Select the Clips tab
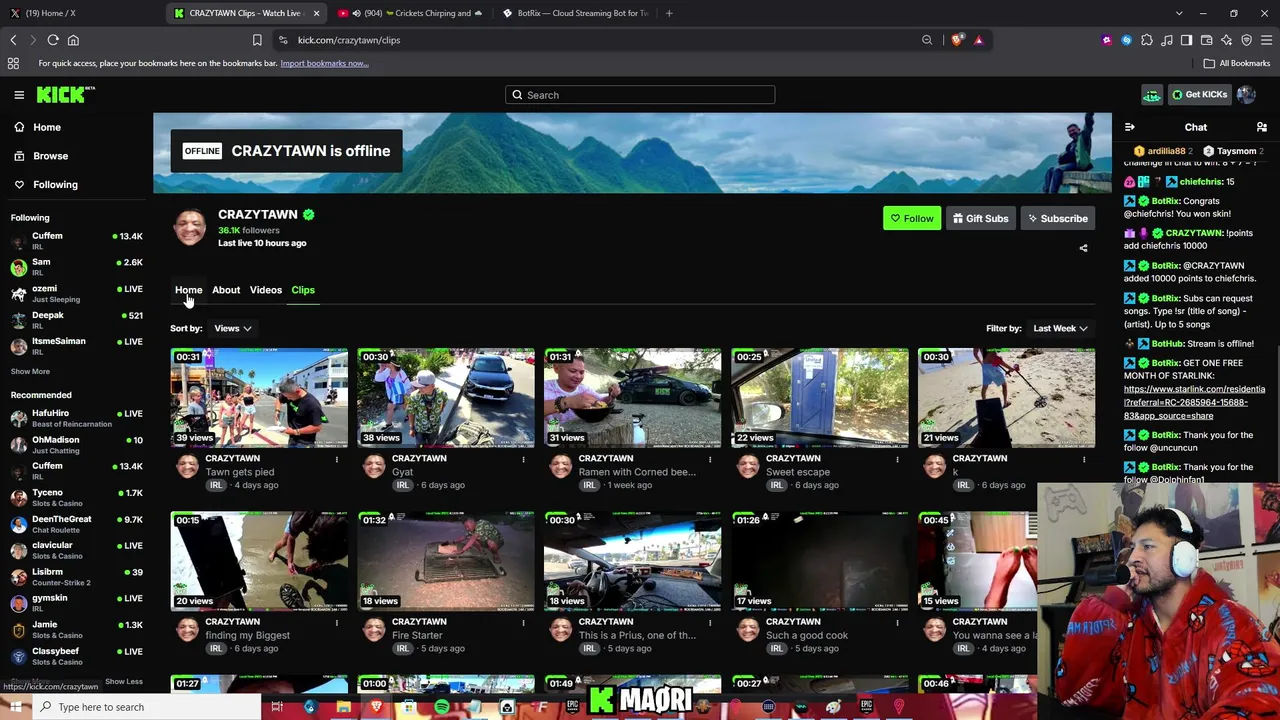Viewport: 1280px width, 720px height. pyautogui.click(x=303, y=290)
